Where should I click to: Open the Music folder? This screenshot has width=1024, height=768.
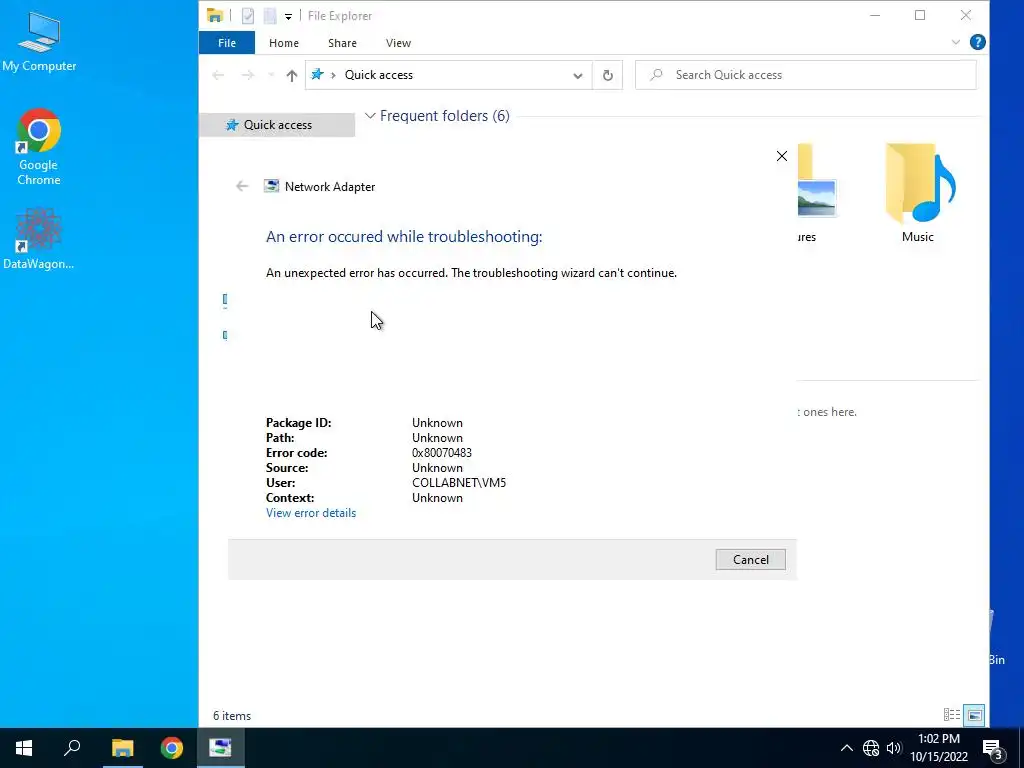[918, 194]
